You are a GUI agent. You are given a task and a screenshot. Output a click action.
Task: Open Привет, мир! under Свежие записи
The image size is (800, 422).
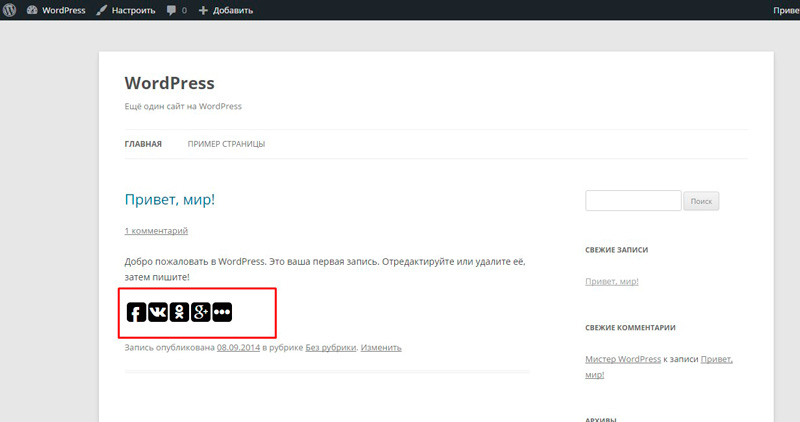pos(612,282)
